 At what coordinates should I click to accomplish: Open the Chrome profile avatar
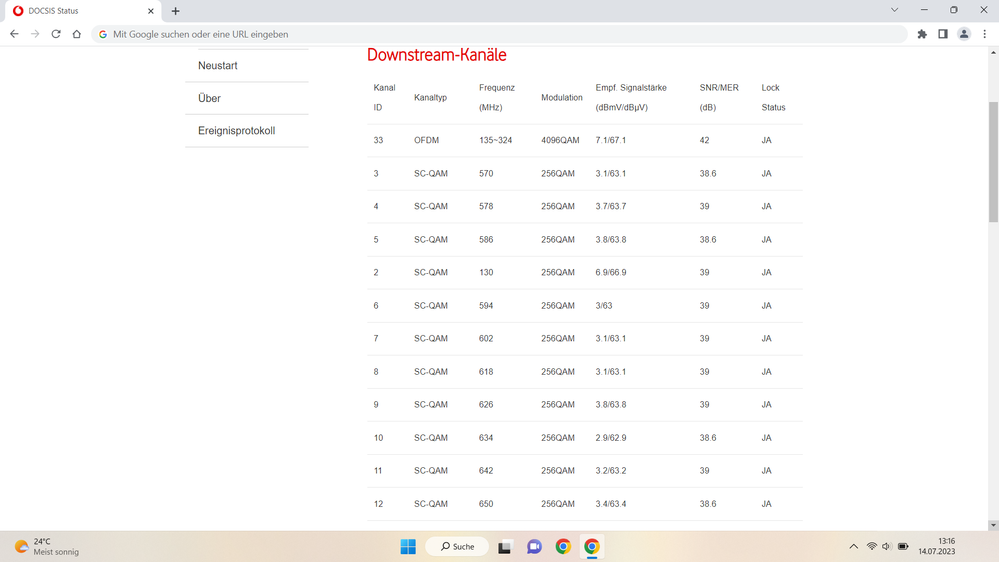964,34
